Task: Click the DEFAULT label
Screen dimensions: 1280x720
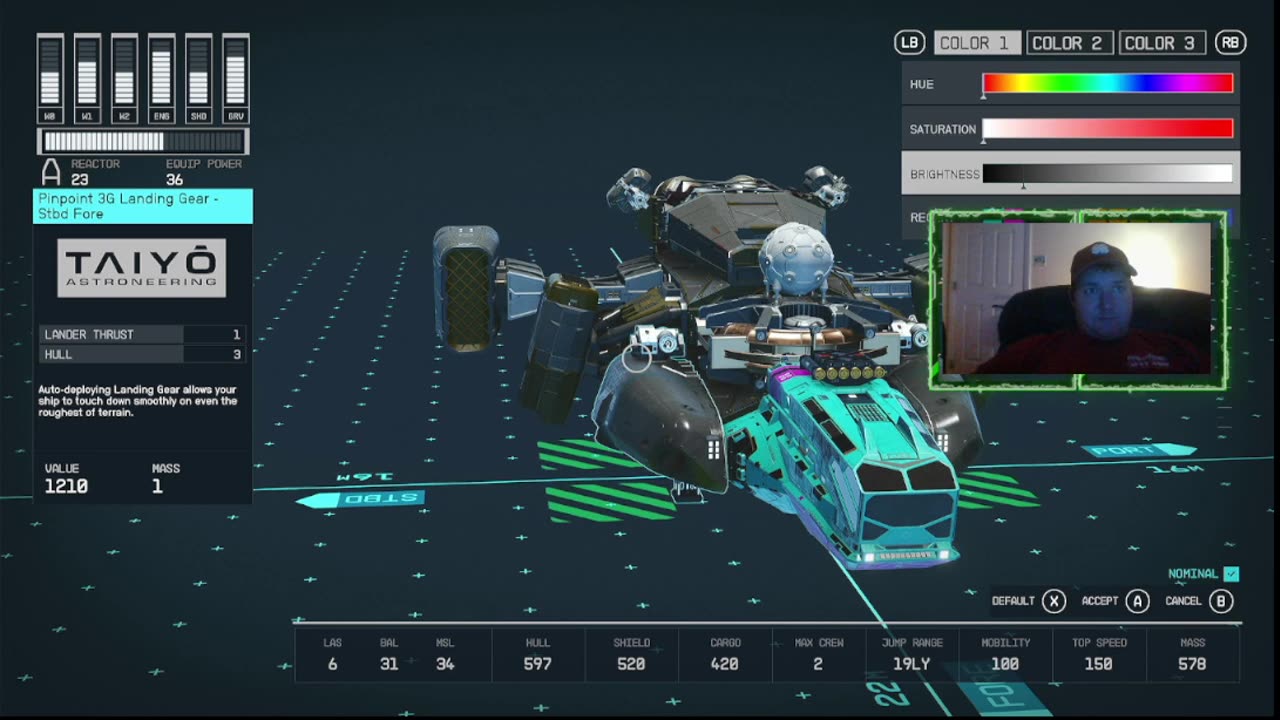Action: 1013,601
